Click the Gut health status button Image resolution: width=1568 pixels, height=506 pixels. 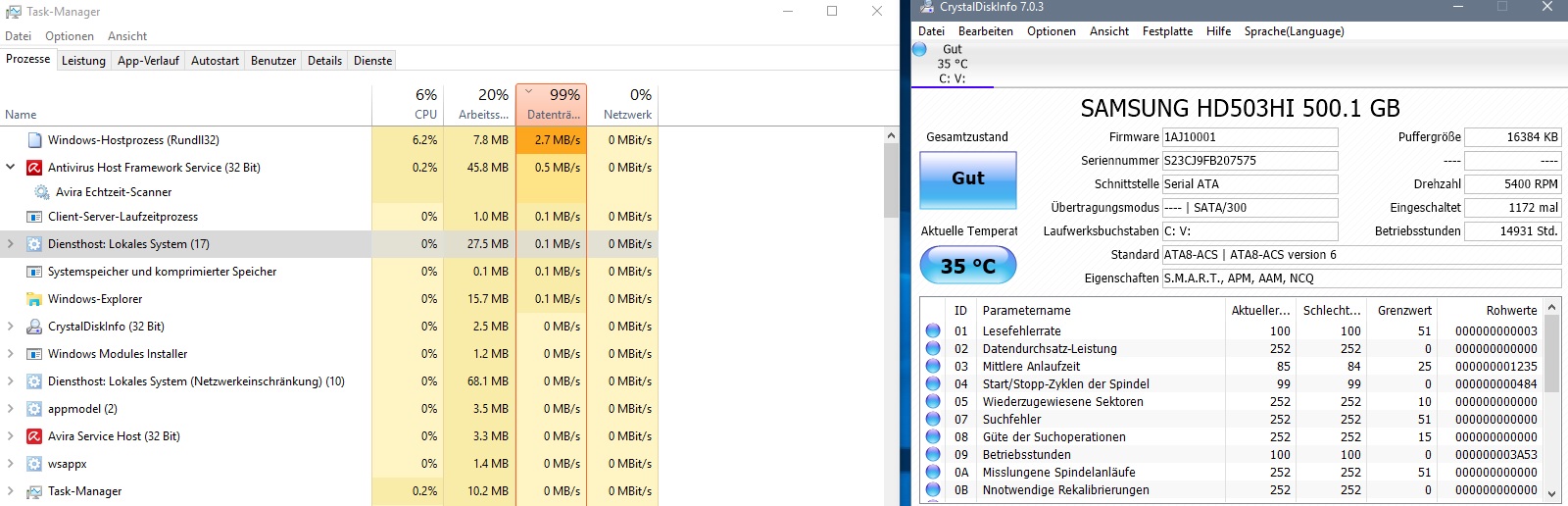point(967,178)
